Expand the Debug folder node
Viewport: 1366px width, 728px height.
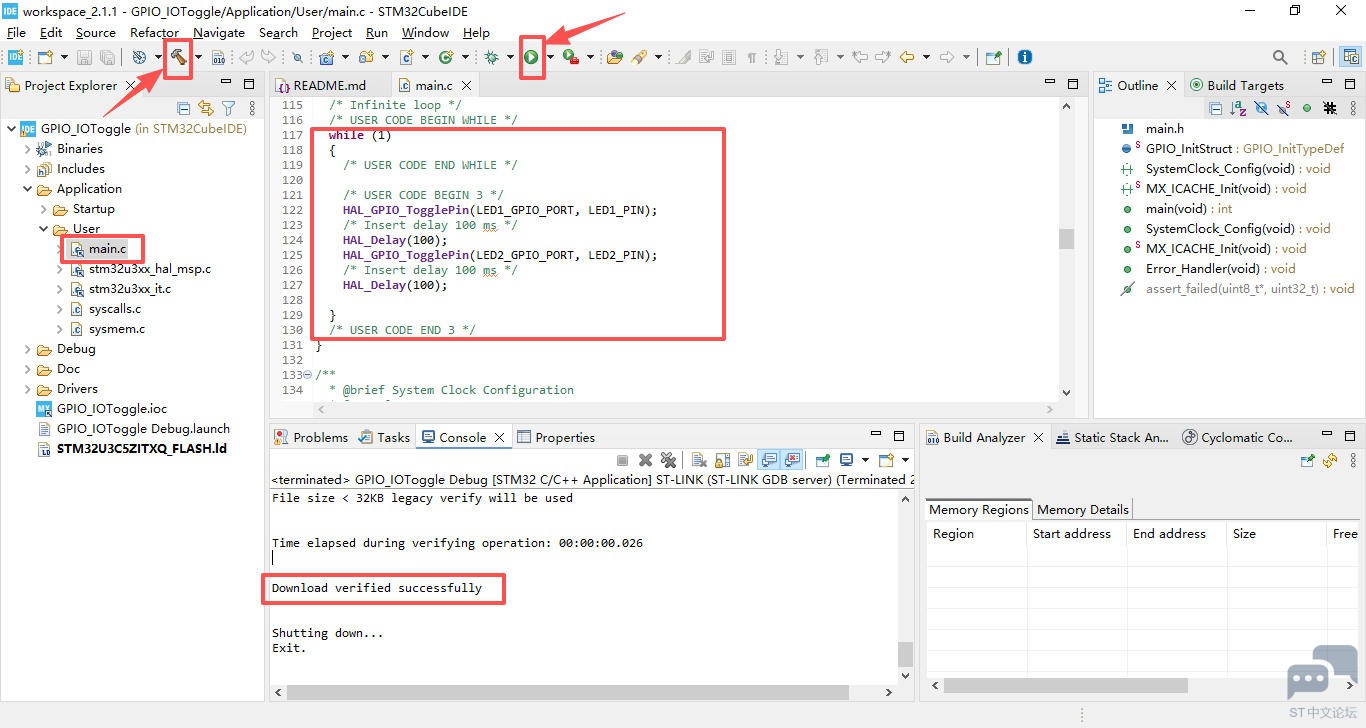point(28,349)
